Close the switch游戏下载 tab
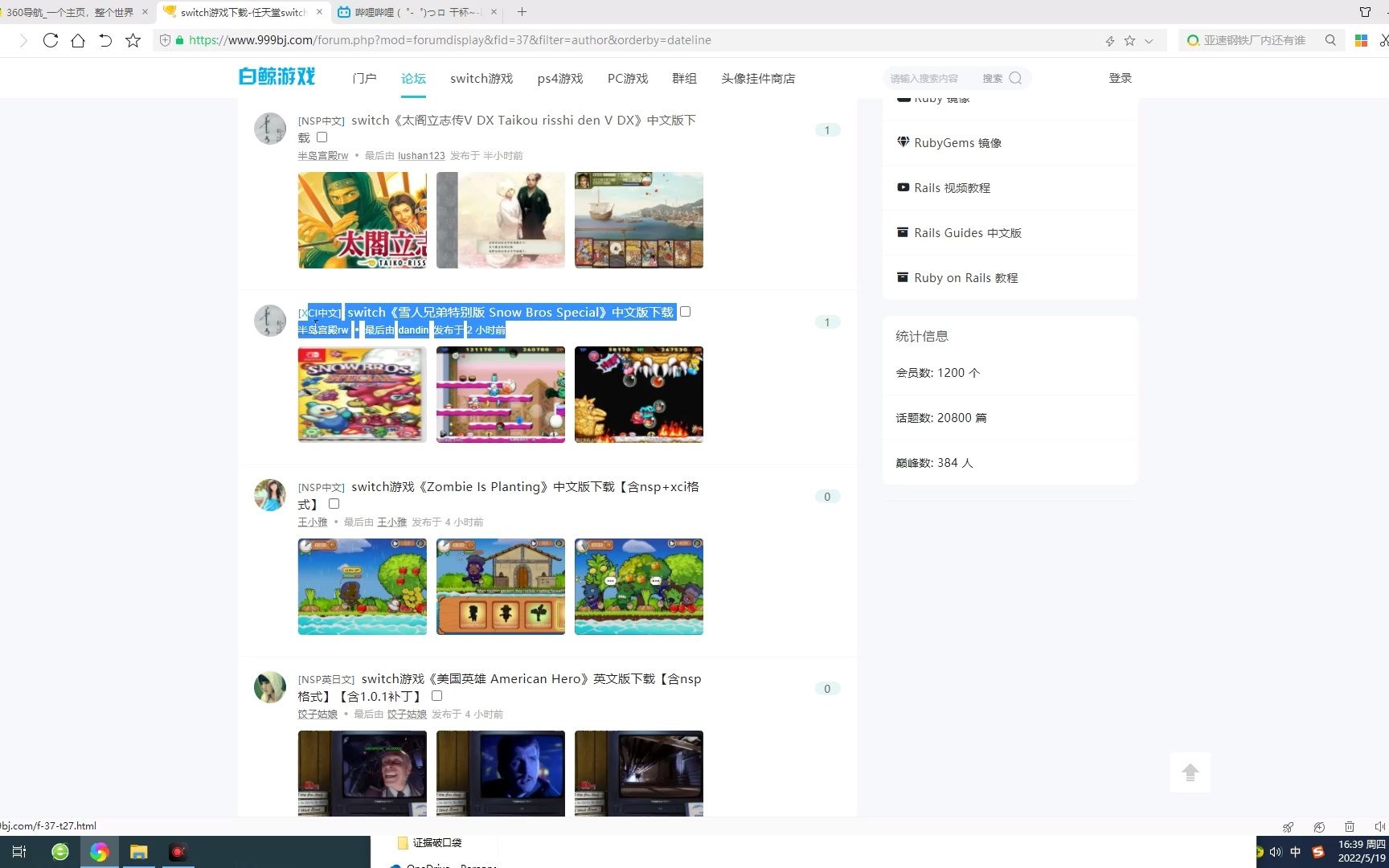The image size is (1389, 868). click(319, 12)
